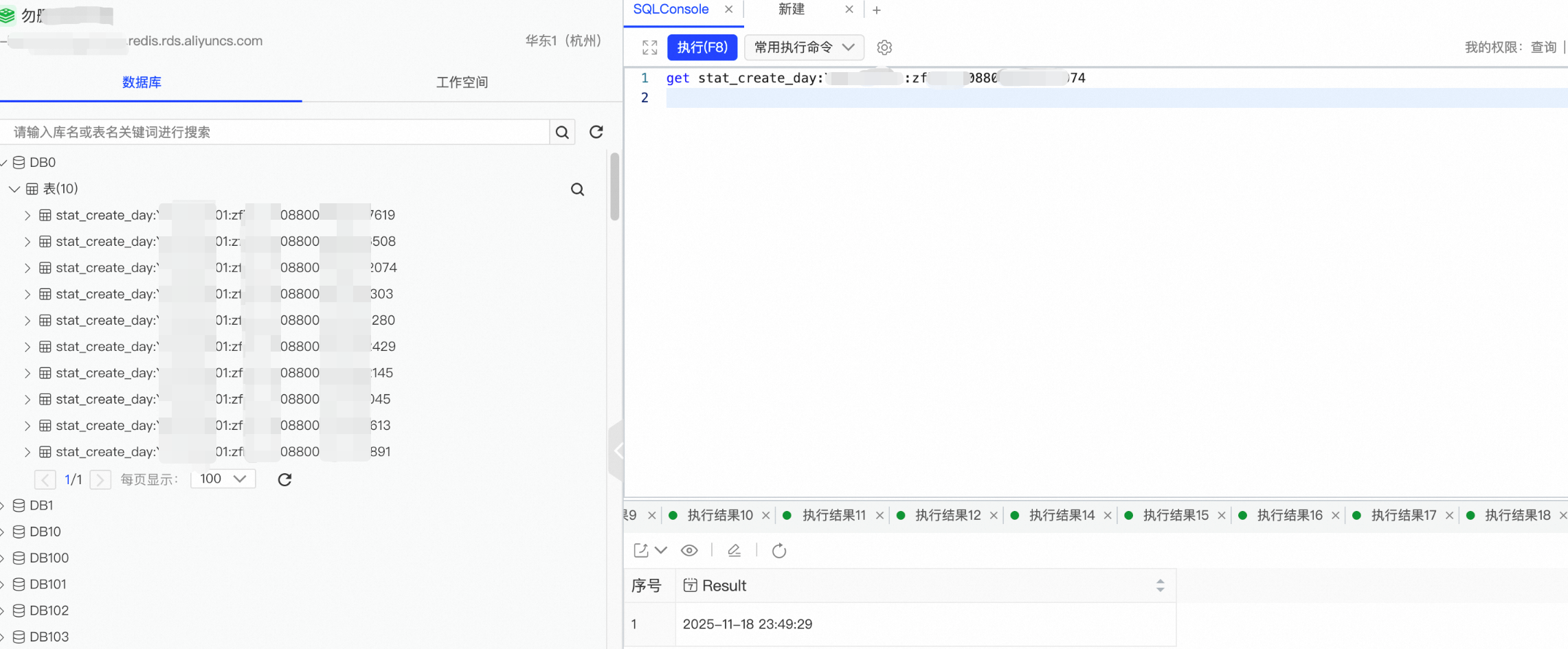The height and width of the screenshot is (649, 1568).
Task: Click result cell 2025-11-18 23:49:29
Action: tap(748, 624)
